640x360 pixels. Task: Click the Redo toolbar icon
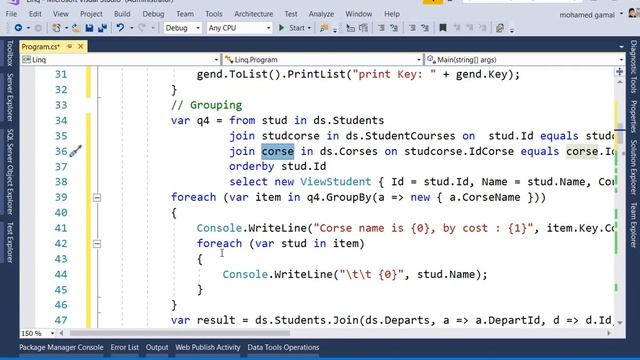(x=142, y=28)
